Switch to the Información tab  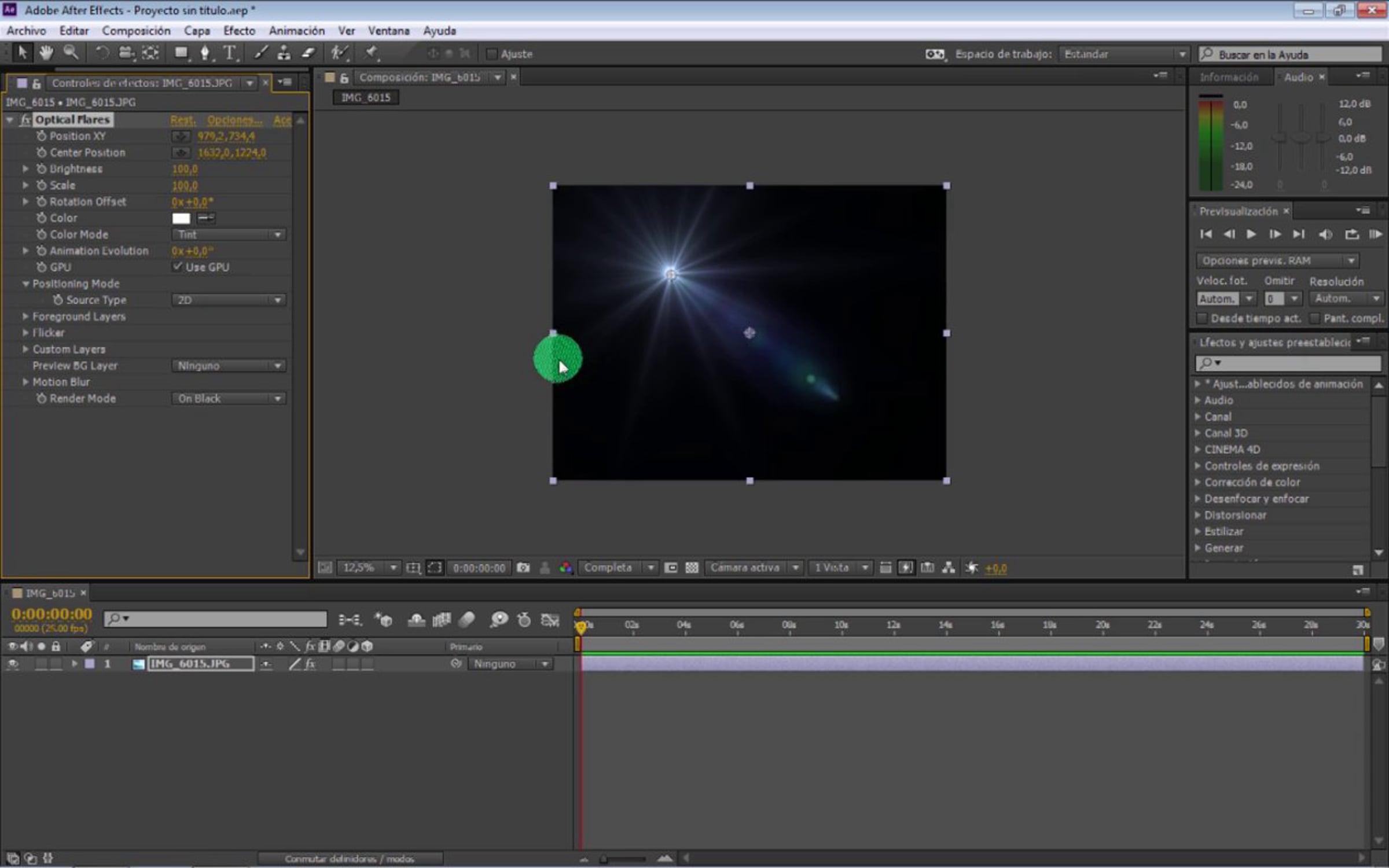coord(1229,77)
